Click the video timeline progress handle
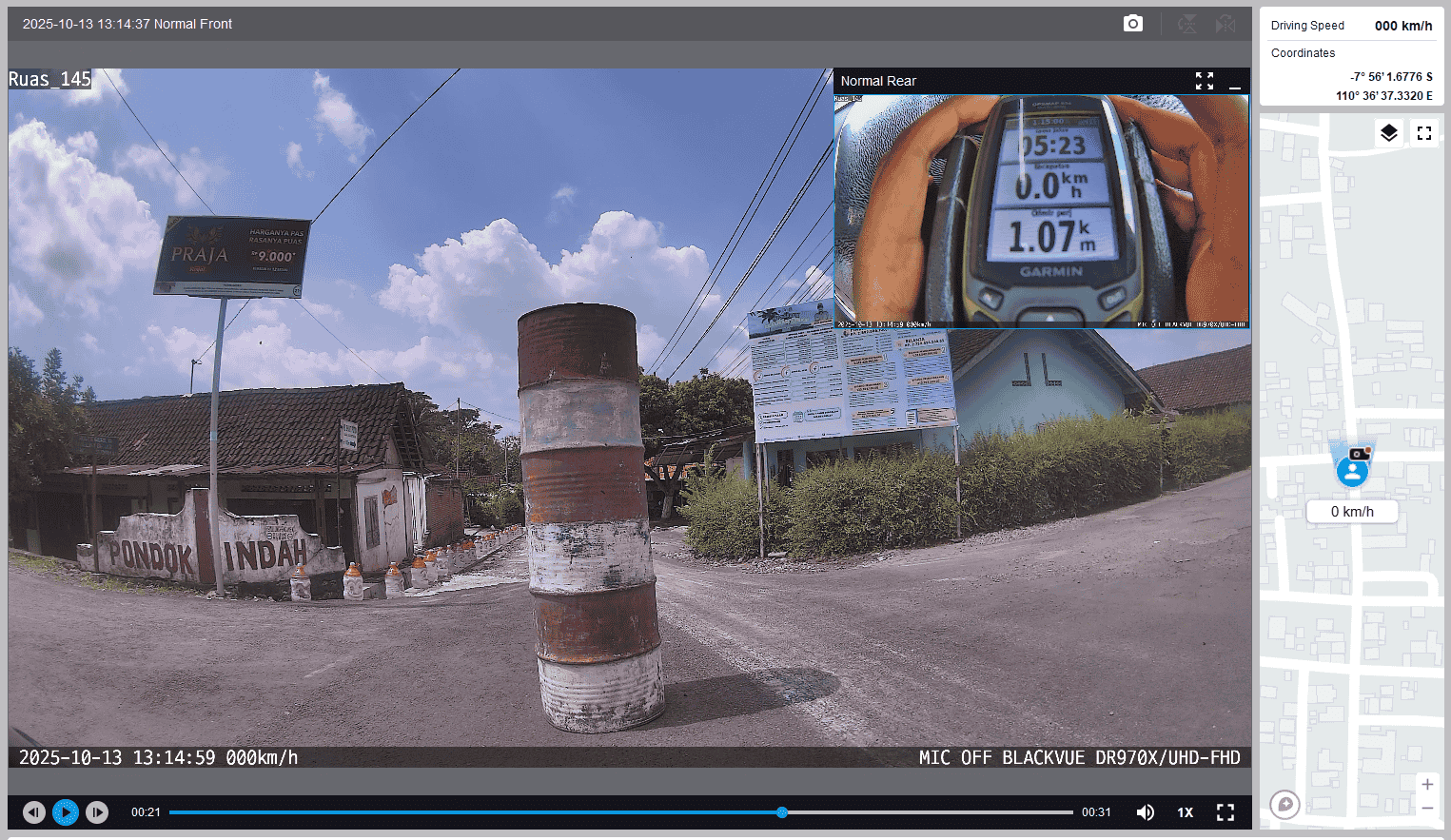1451x840 pixels. point(782,812)
